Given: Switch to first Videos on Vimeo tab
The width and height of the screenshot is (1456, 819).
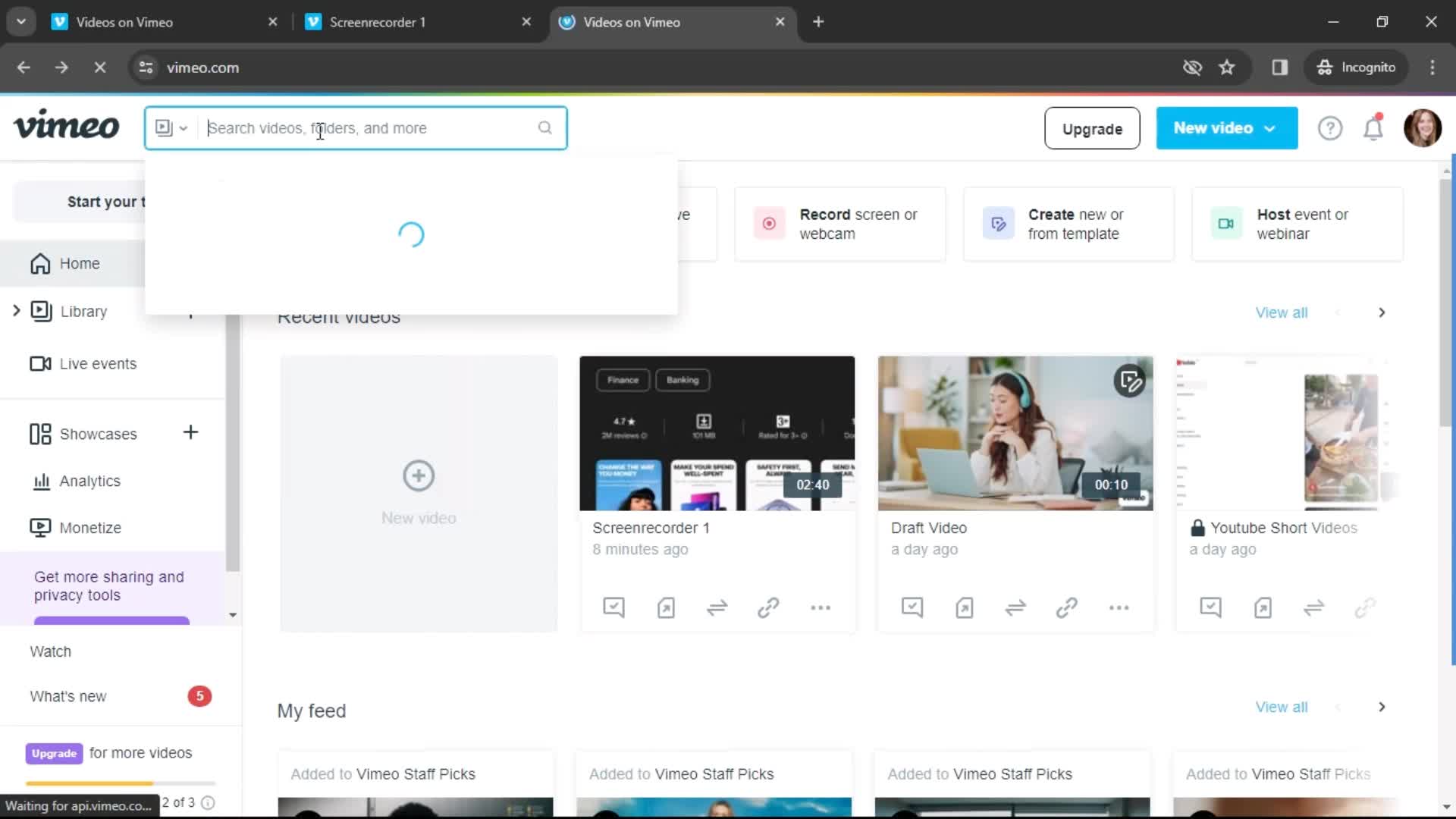Looking at the screenshot, I should (x=165, y=22).
